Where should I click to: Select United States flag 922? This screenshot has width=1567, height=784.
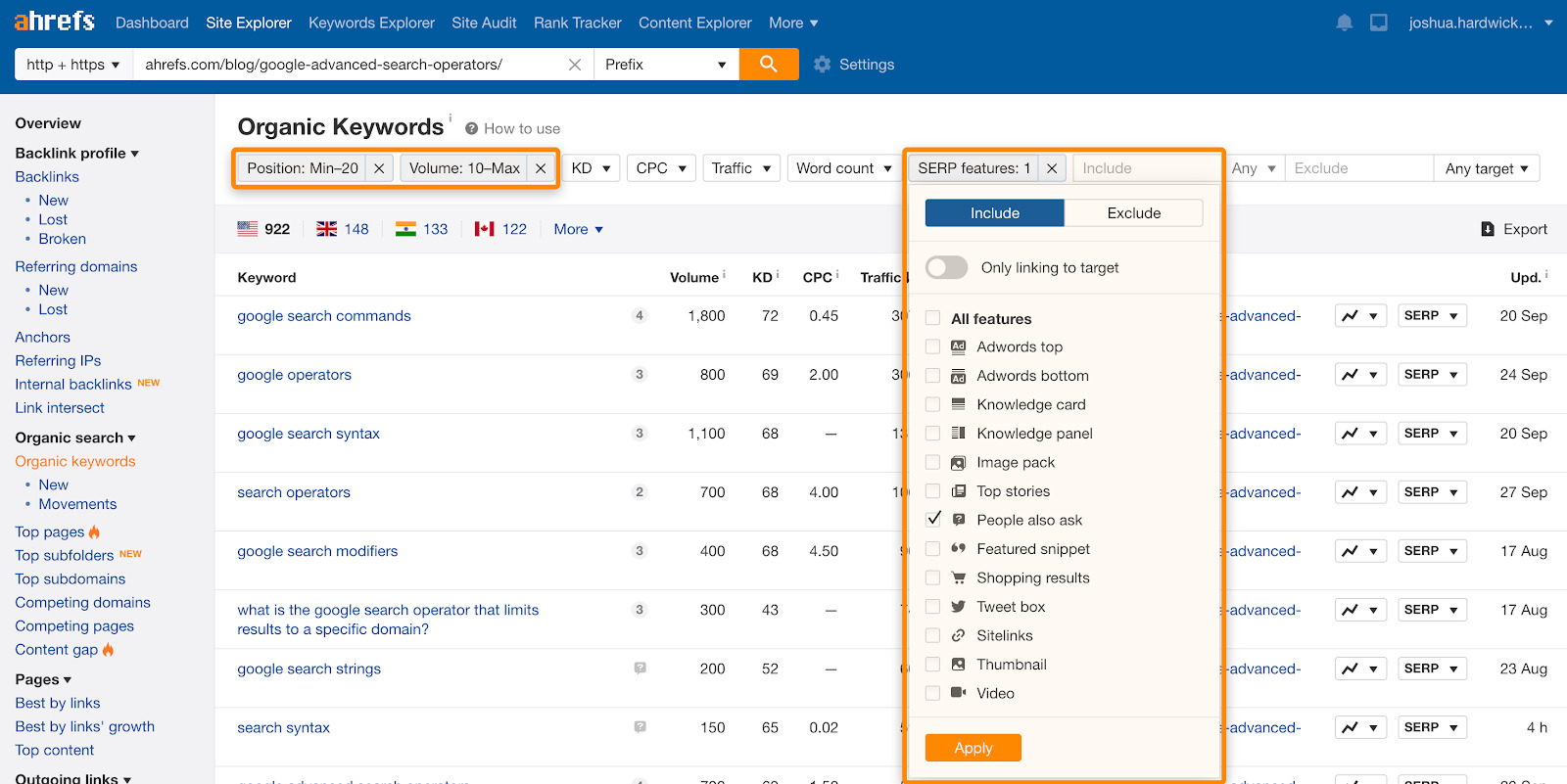point(263,229)
